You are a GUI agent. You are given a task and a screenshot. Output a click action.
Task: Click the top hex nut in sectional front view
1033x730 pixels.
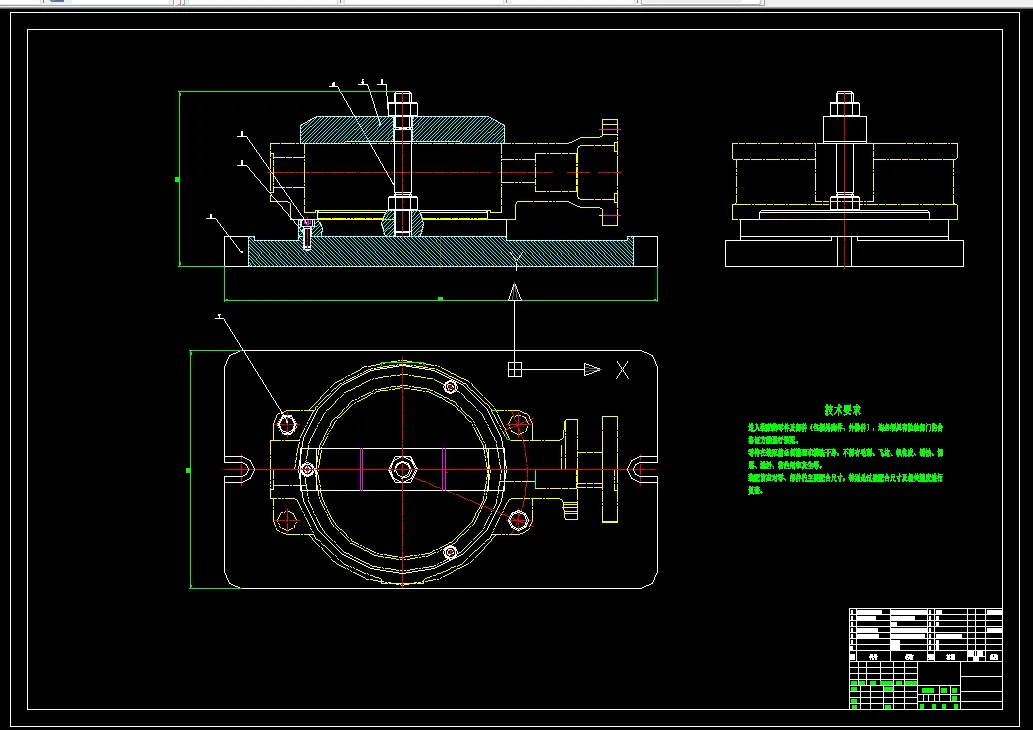401,106
